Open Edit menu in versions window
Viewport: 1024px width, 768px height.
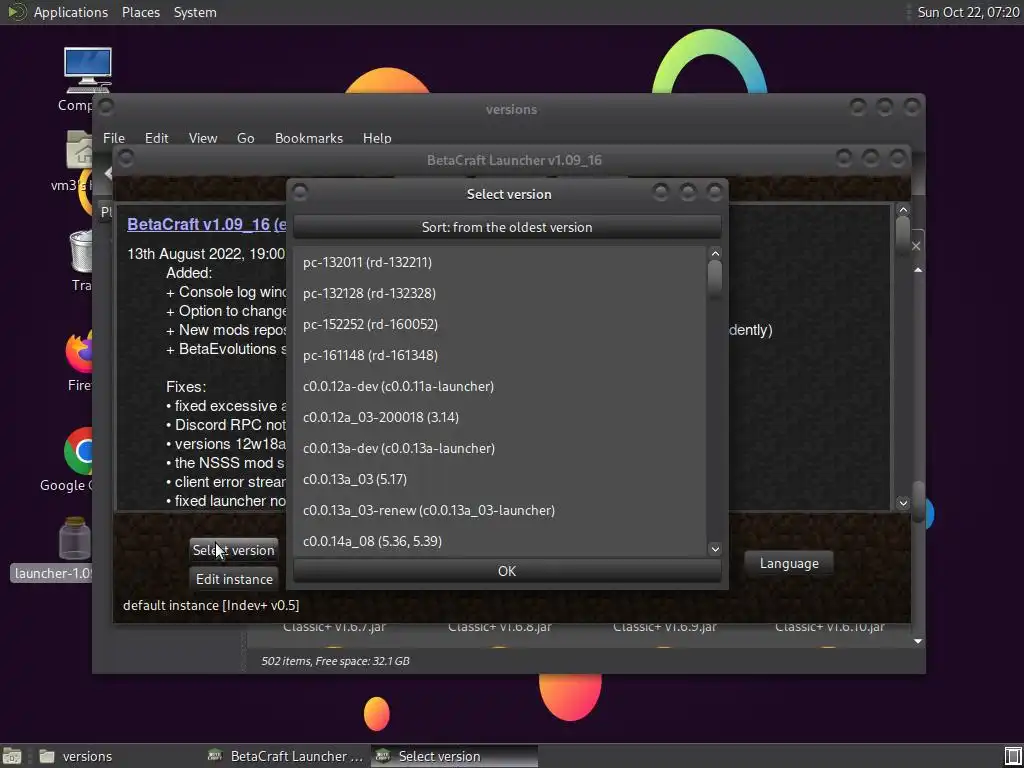(x=157, y=138)
